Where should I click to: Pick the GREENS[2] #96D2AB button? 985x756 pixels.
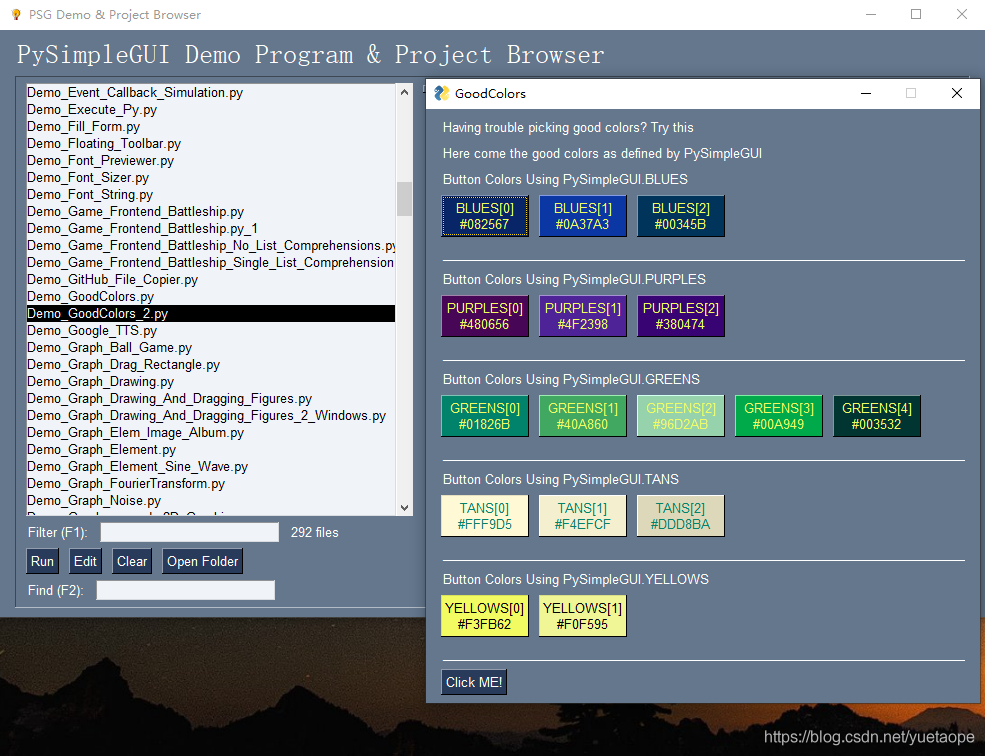680,416
